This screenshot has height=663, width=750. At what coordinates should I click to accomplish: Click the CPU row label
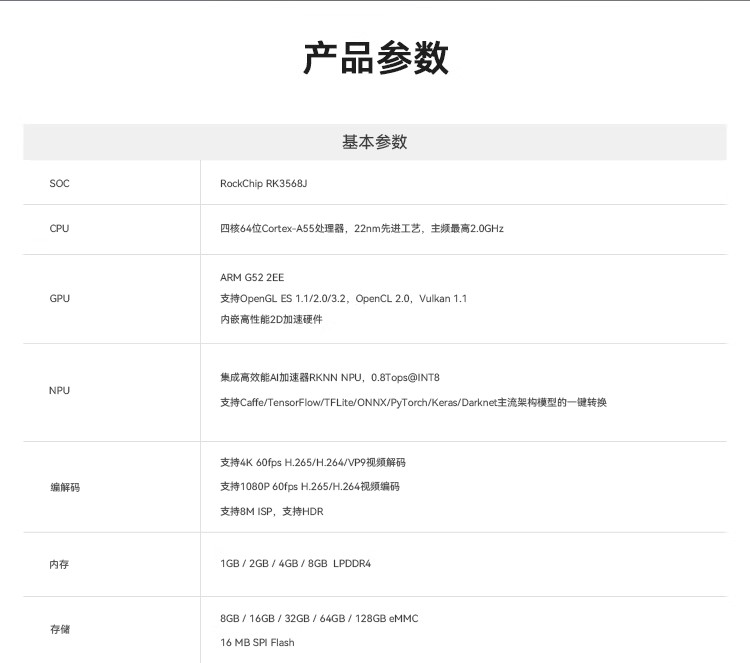[59, 229]
